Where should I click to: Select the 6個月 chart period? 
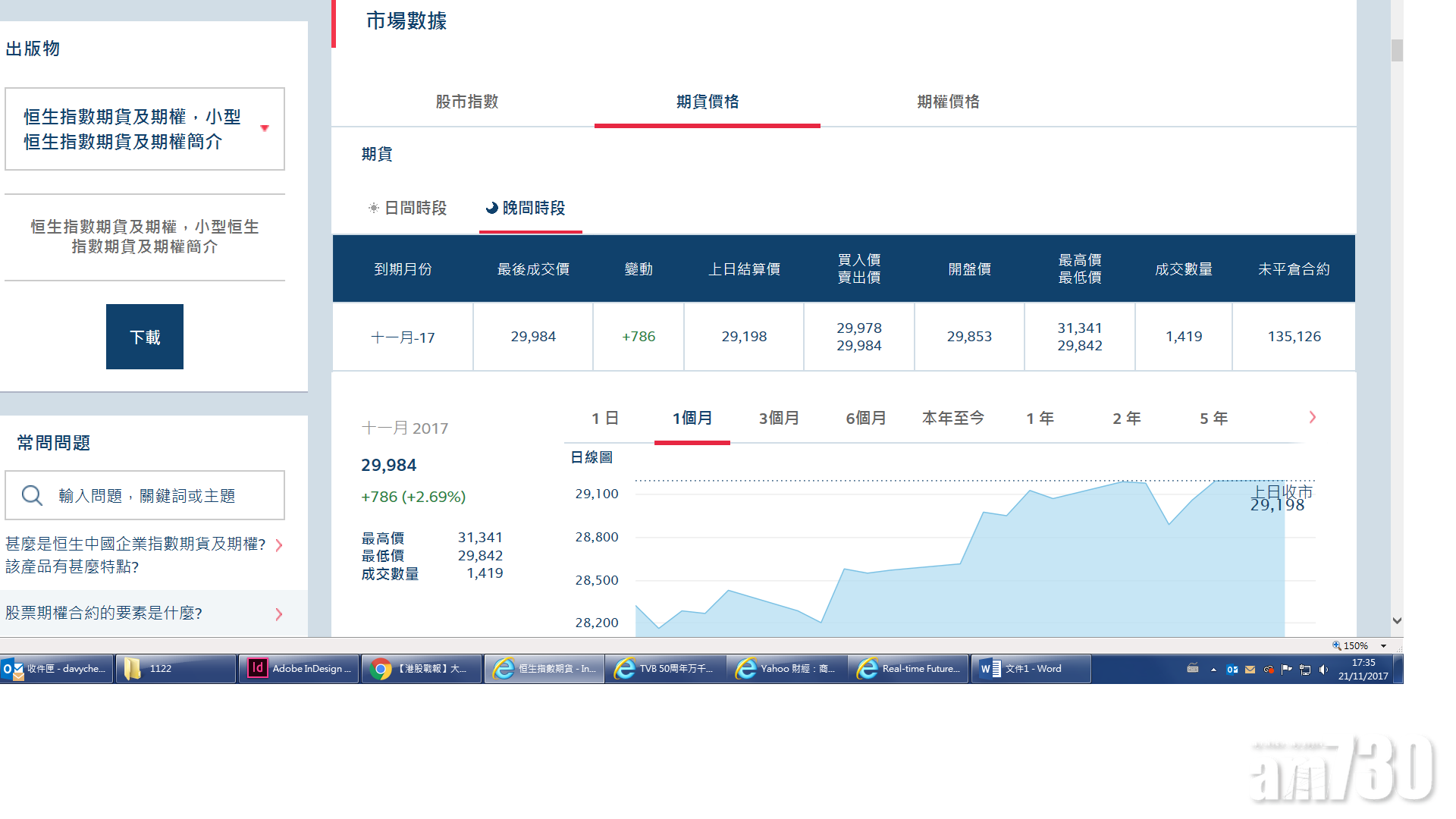click(866, 418)
